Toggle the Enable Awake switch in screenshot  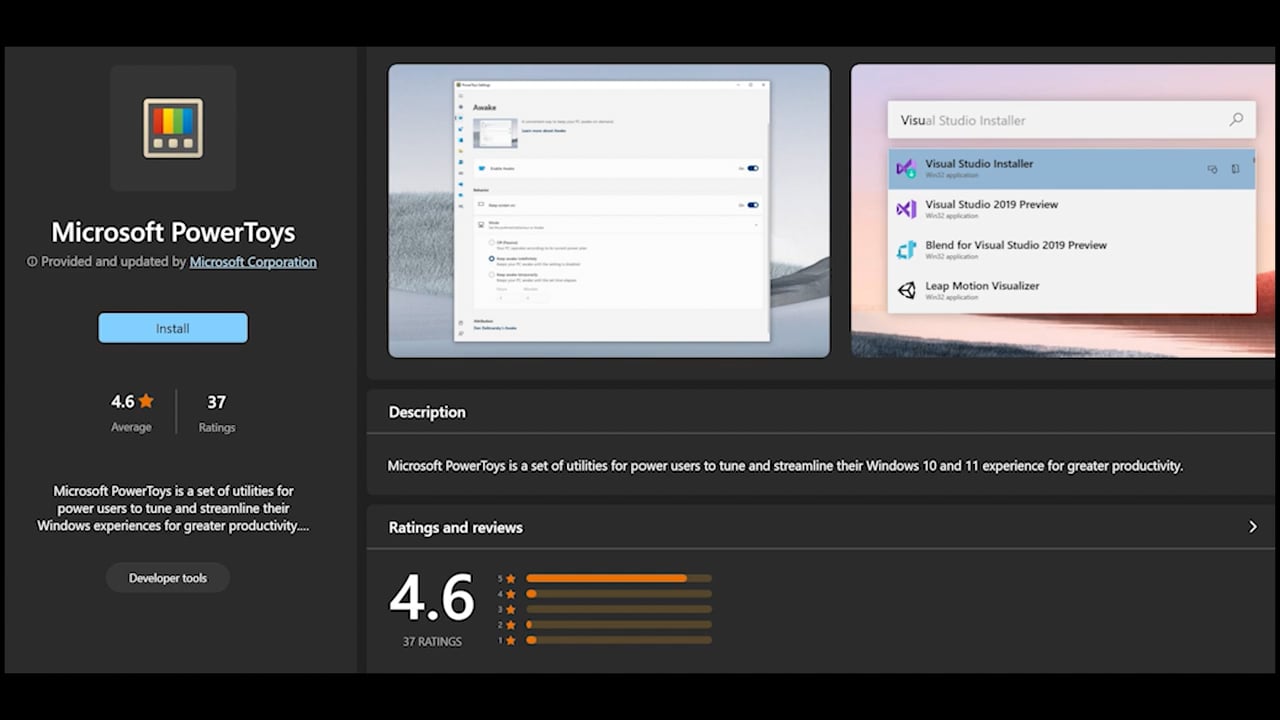click(753, 169)
